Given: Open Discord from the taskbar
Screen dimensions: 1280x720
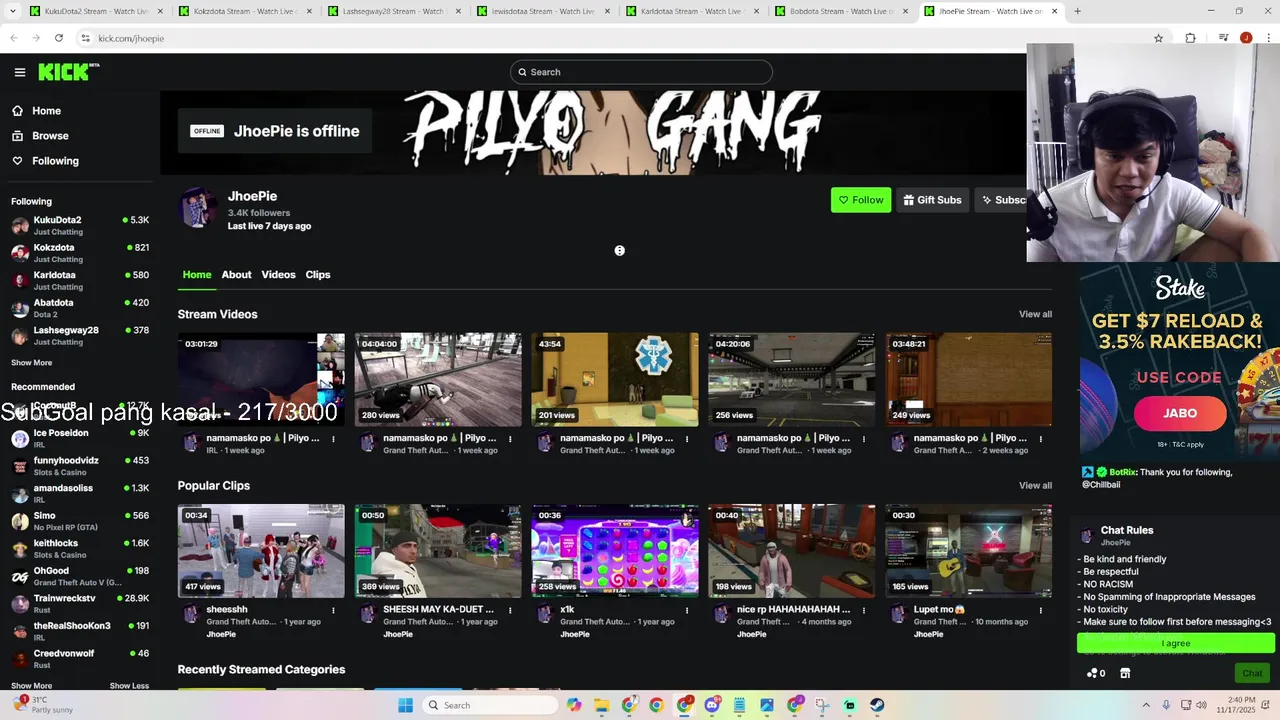Looking at the screenshot, I should (x=711, y=705).
